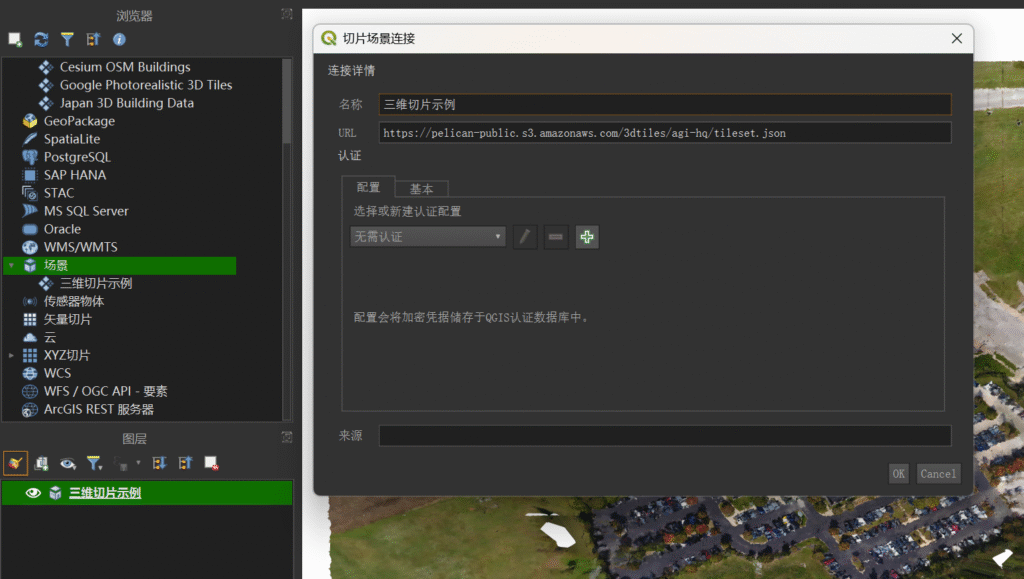Select the 场景 item in Browser
The width and height of the screenshot is (1024, 579).
click(x=120, y=265)
